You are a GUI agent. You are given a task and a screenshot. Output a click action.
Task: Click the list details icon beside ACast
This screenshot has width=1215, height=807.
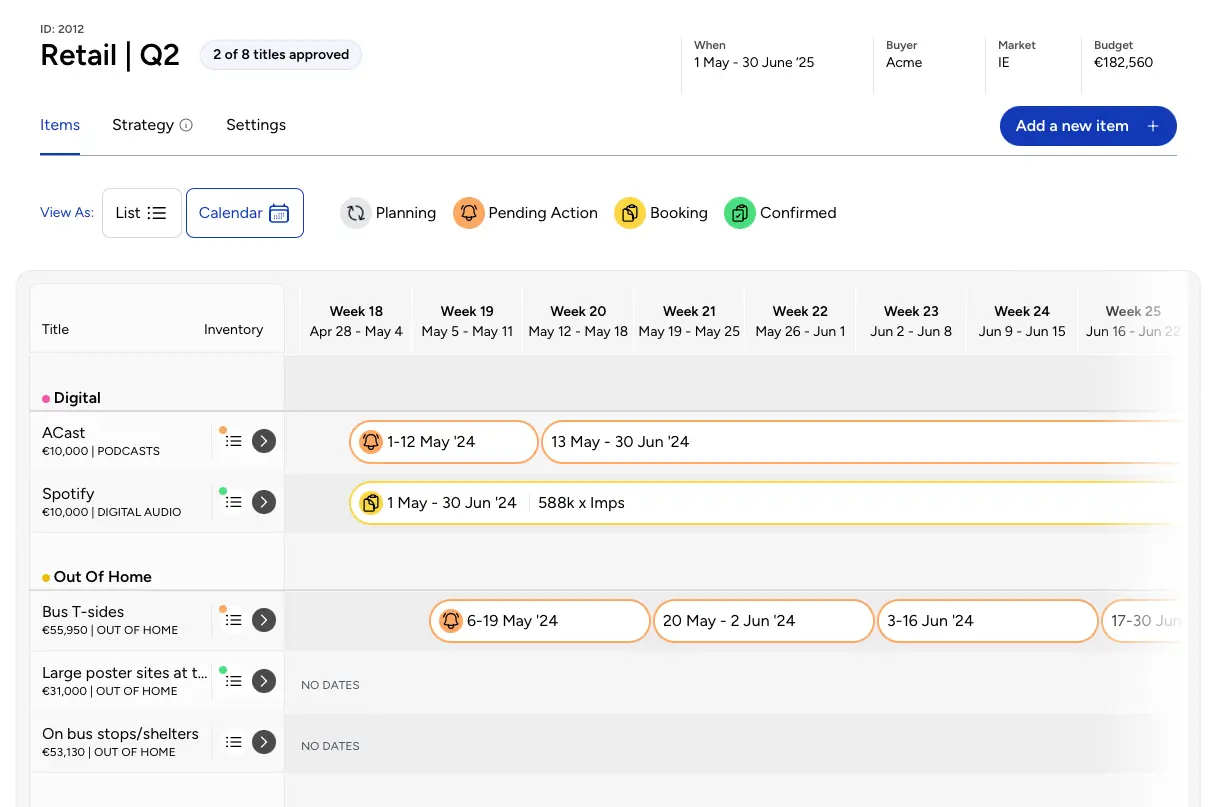[233, 441]
